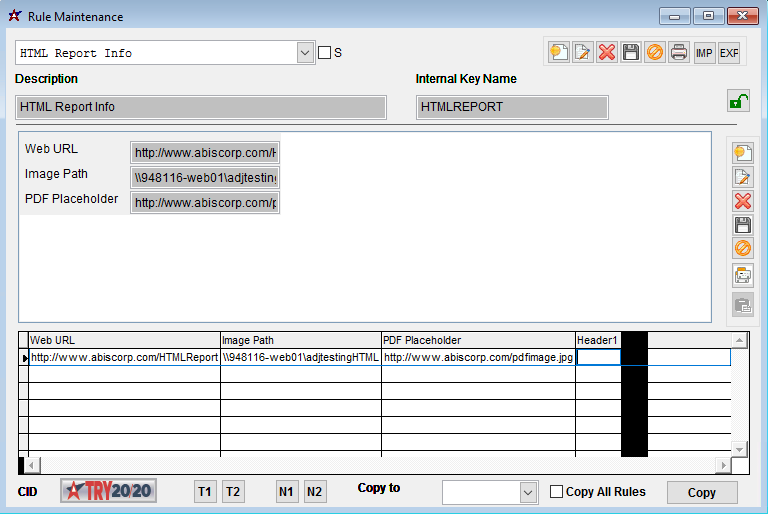768x514 pixels.
Task: Toggle the S checkbox
Action: (324, 52)
